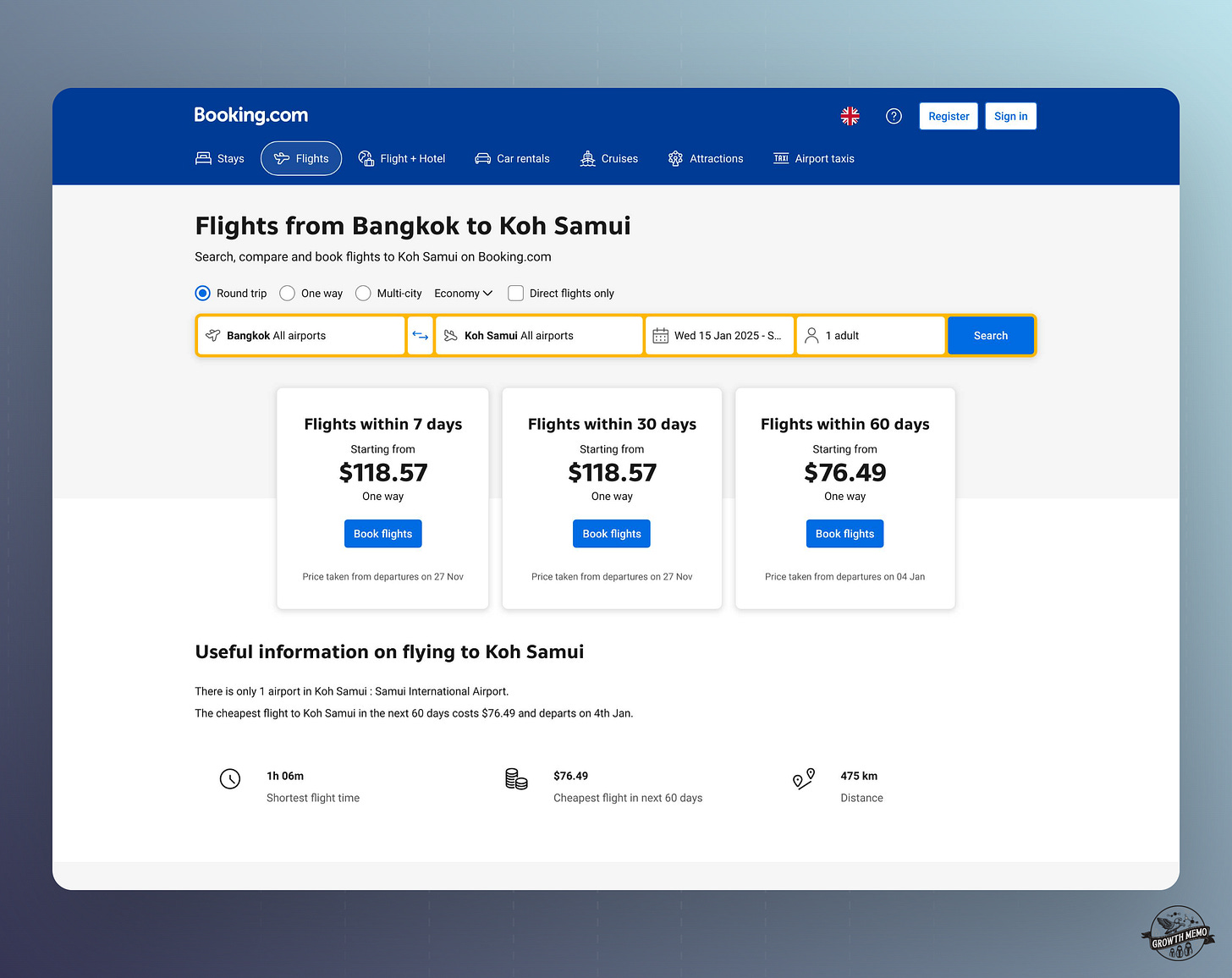Book flights within 7 days
Viewport: 1232px width, 978px height.
tap(382, 534)
